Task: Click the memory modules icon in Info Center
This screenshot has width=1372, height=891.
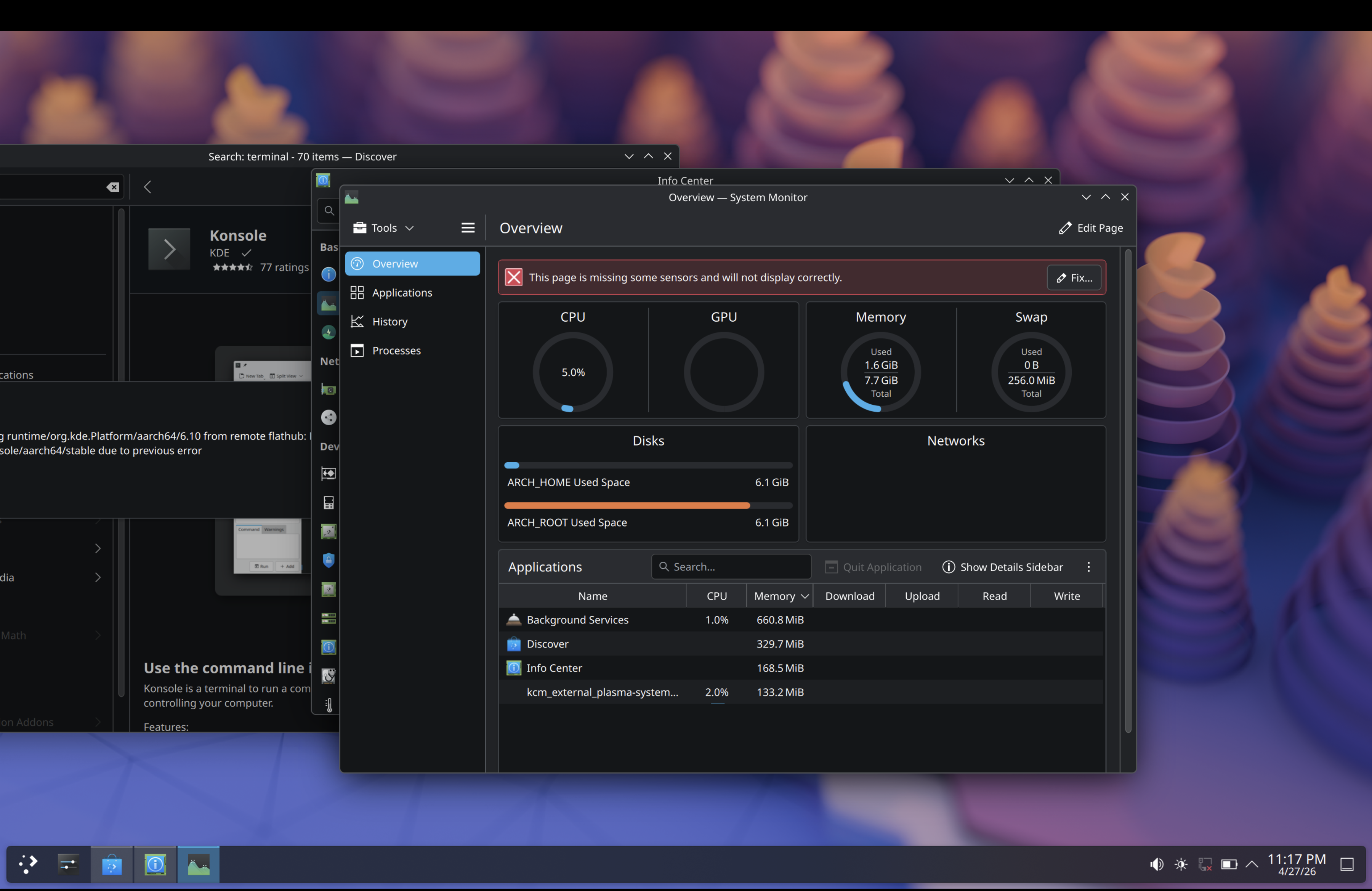Action: tap(329, 619)
